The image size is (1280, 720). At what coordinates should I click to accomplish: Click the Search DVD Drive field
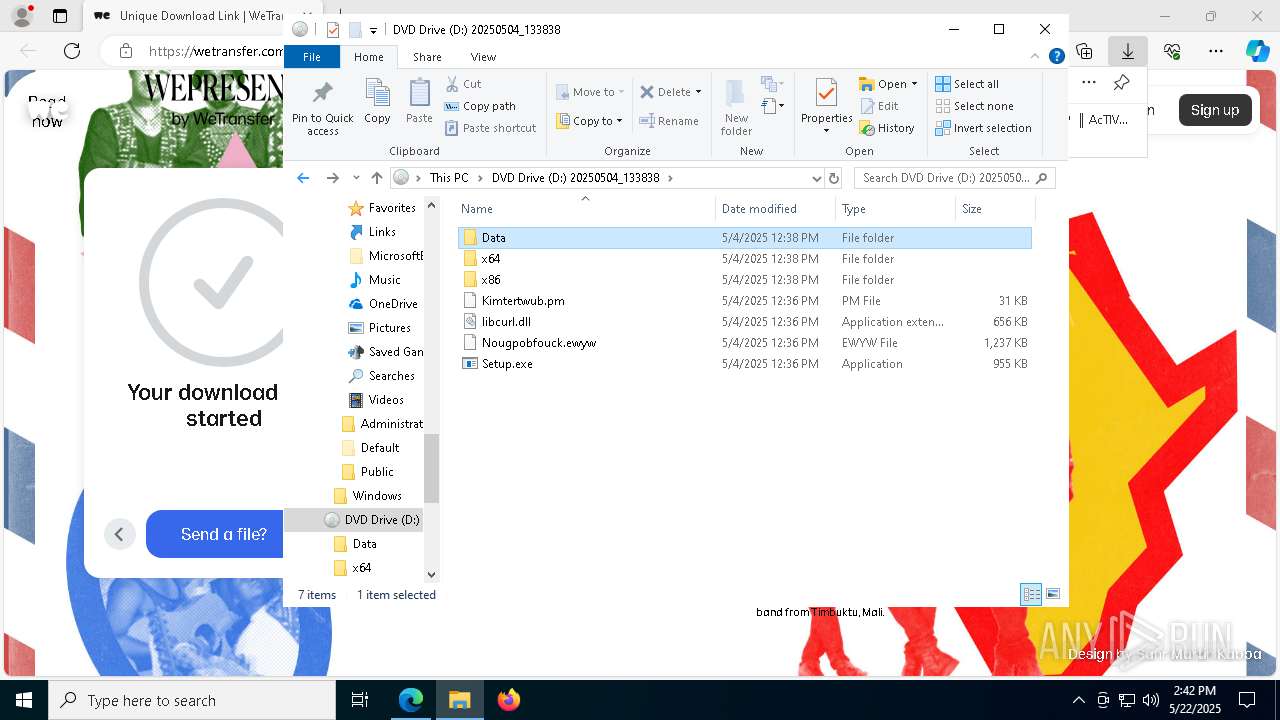tap(954, 178)
